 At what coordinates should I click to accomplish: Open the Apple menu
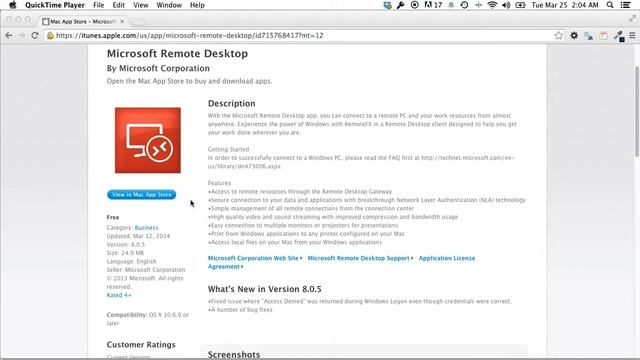(x=13, y=5)
